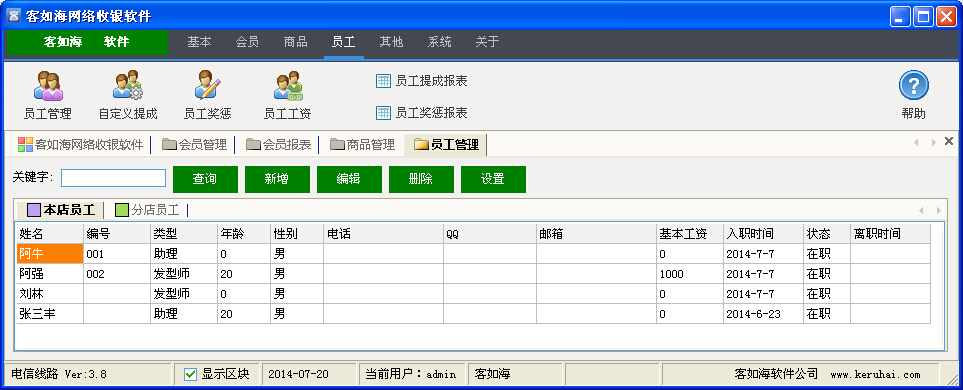Sort by 入职时间 column header
The height and width of the screenshot is (390, 963).
pyautogui.click(x=763, y=234)
